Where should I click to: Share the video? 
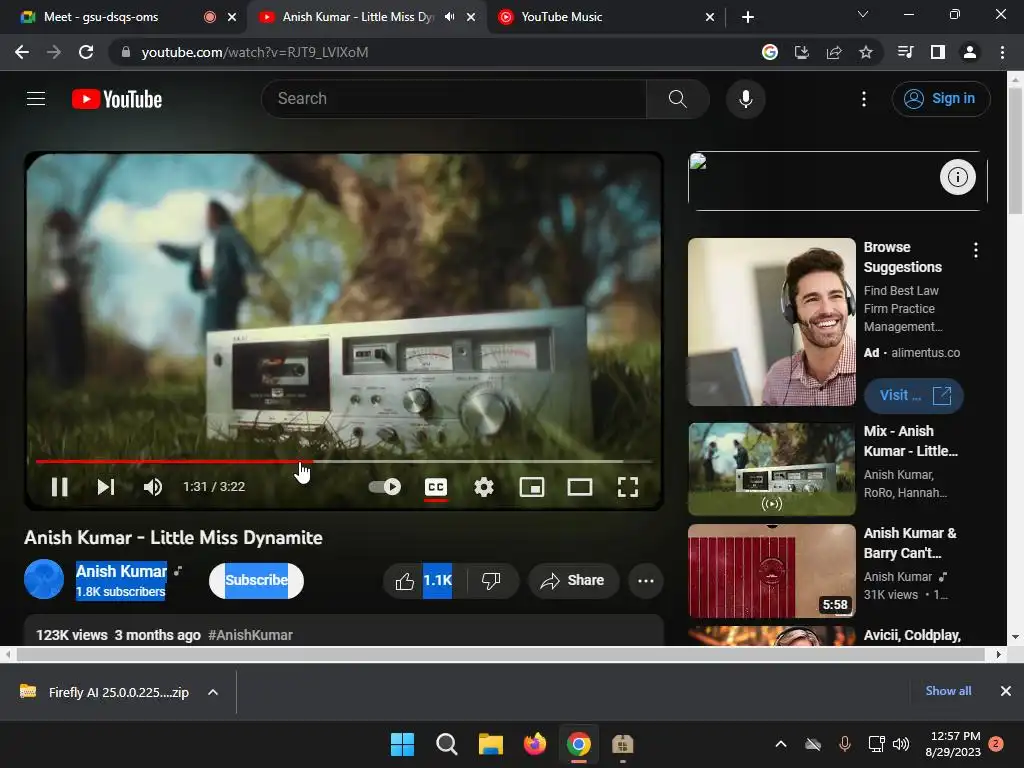tap(573, 581)
